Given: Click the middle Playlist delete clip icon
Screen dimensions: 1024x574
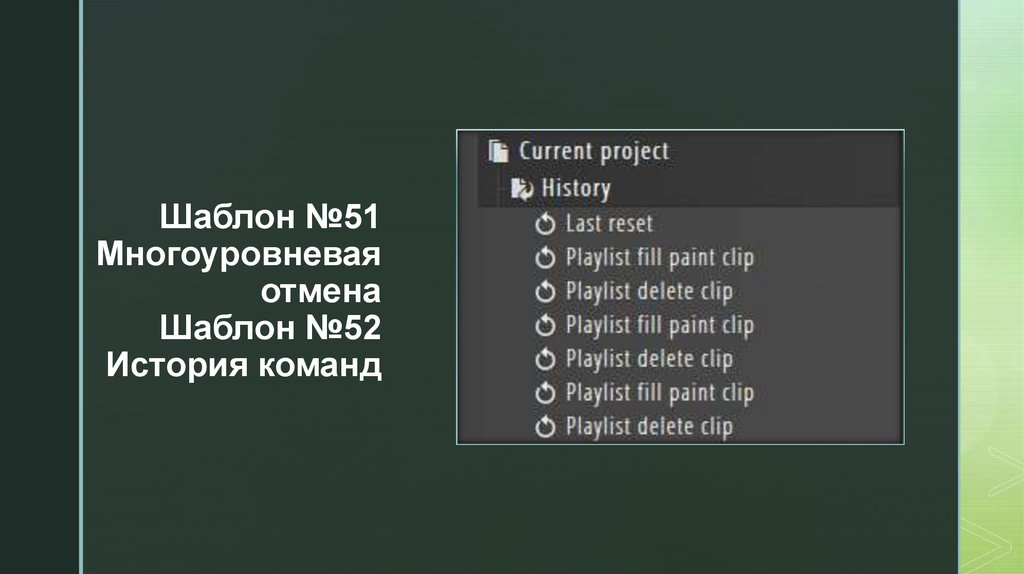Looking at the screenshot, I should 545,359.
